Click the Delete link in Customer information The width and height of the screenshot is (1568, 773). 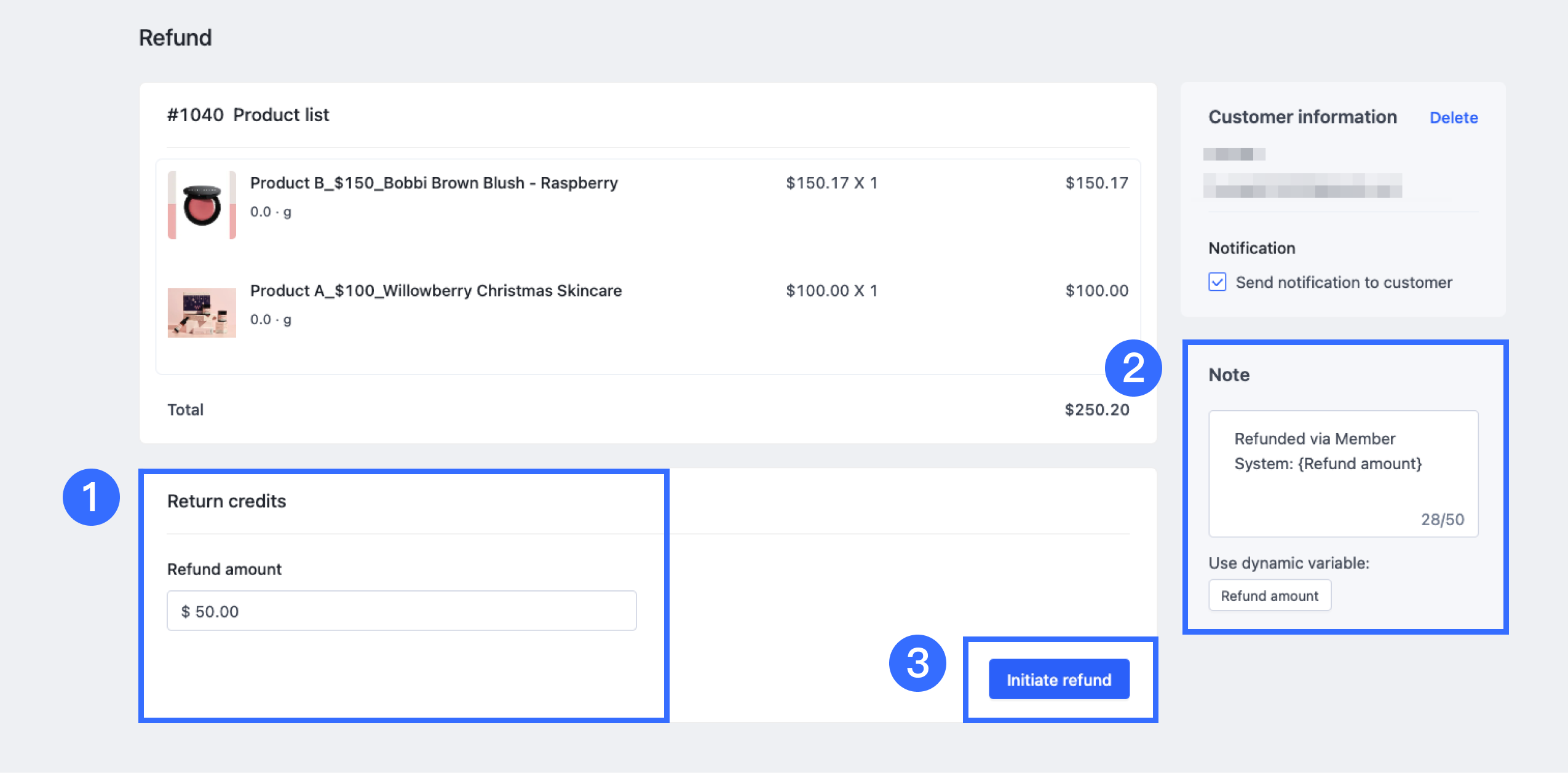tap(1453, 117)
